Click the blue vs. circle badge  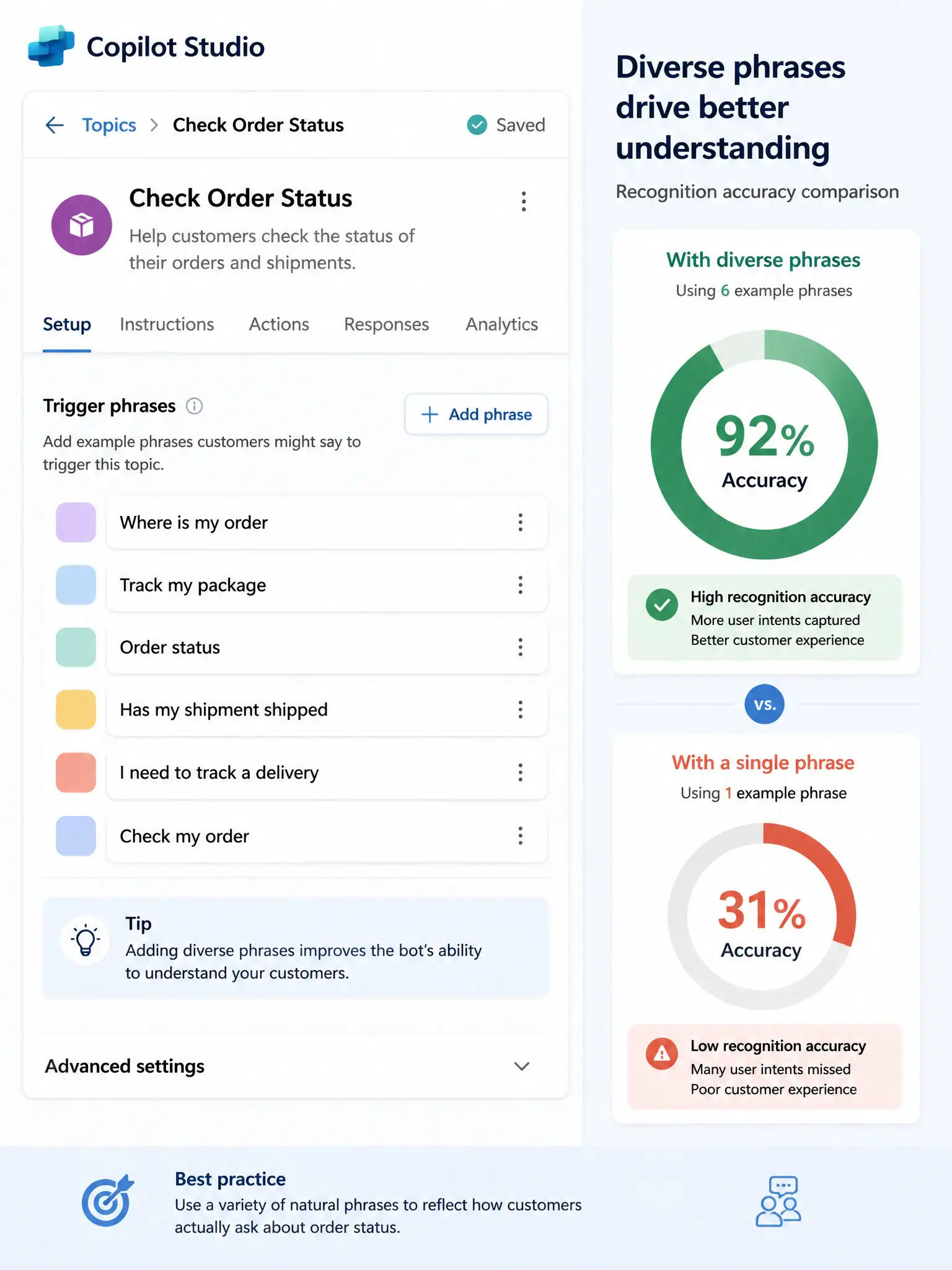coord(764,704)
